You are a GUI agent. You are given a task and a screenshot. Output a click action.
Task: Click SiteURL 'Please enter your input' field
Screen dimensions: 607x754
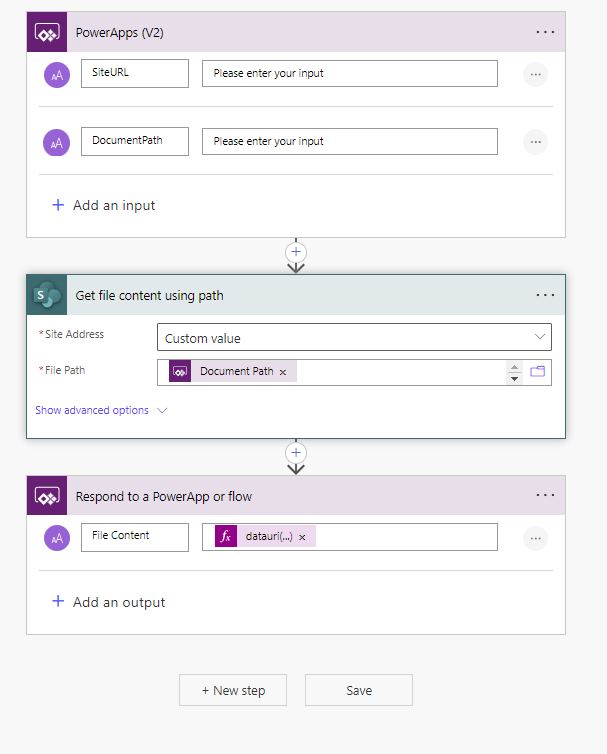click(x=350, y=74)
